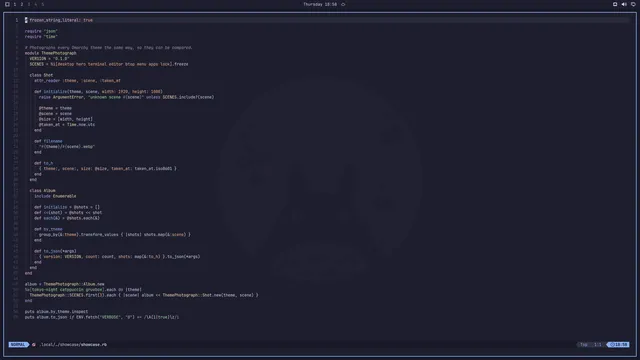
Task: Switch to workspace 3
Action: pos(29,4)
